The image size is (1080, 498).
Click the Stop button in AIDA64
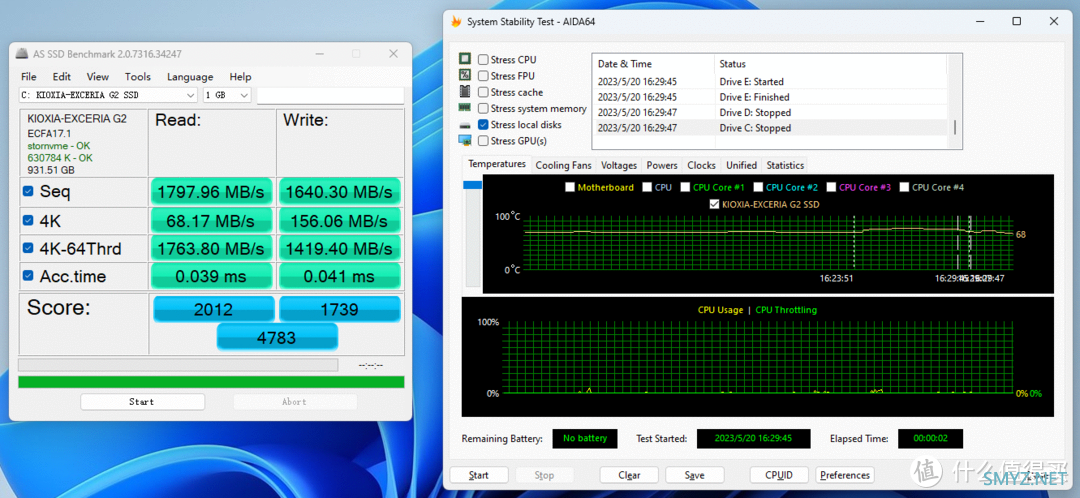544,475
